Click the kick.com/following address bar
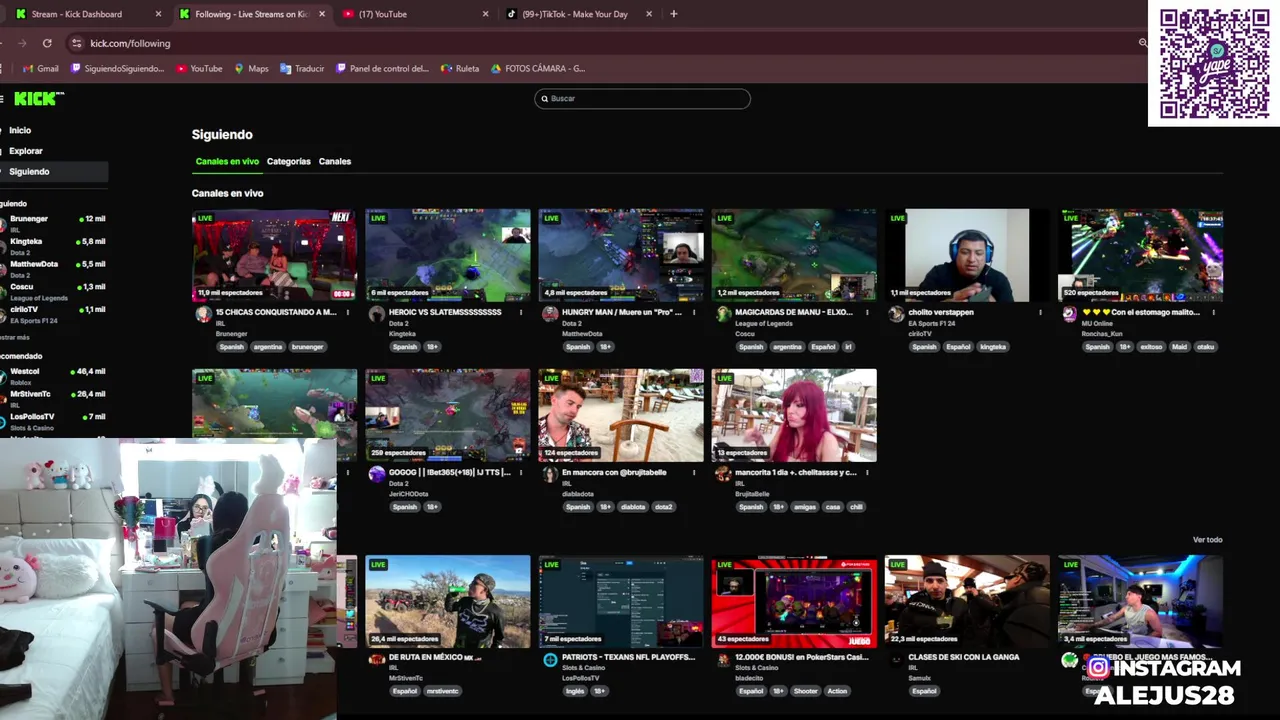The image size is (1280, 720). tap(600, 43)
